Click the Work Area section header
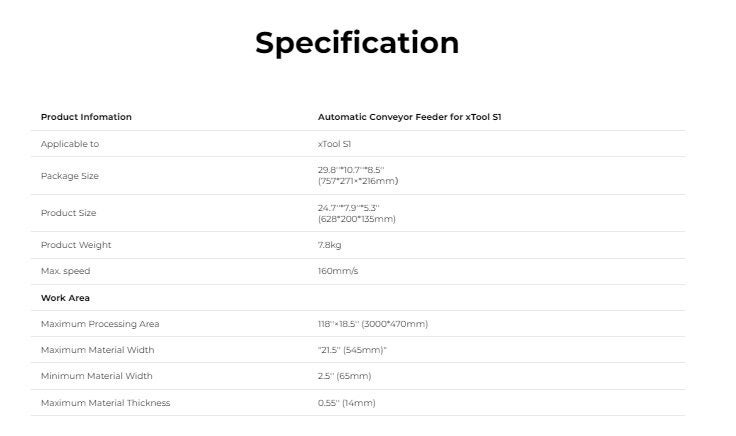 [65, 298]
